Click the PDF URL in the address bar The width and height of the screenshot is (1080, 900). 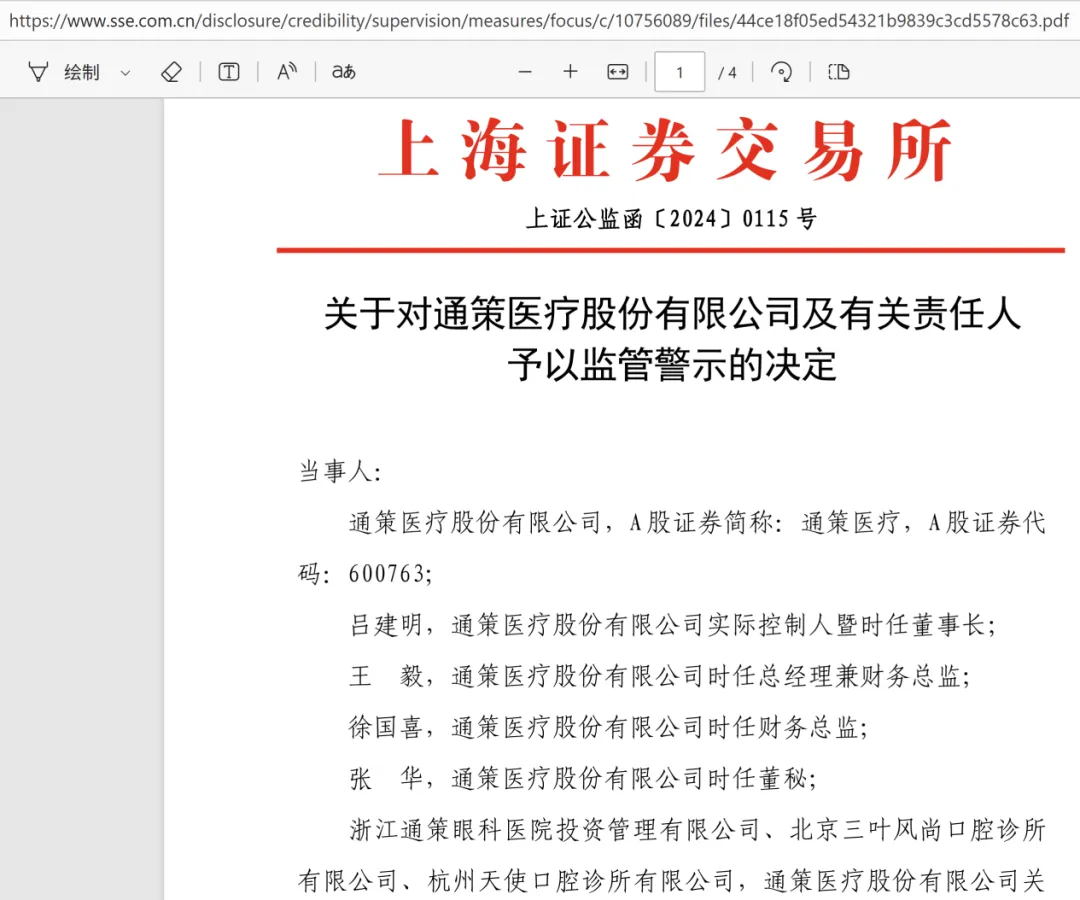[x=539, y=21]
